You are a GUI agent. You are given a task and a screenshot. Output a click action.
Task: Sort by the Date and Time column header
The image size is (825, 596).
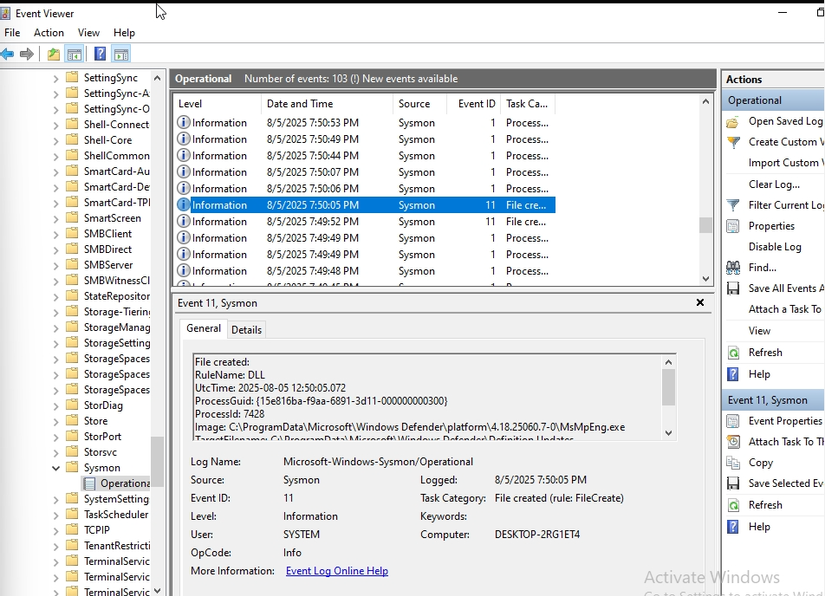coord(327,104)
